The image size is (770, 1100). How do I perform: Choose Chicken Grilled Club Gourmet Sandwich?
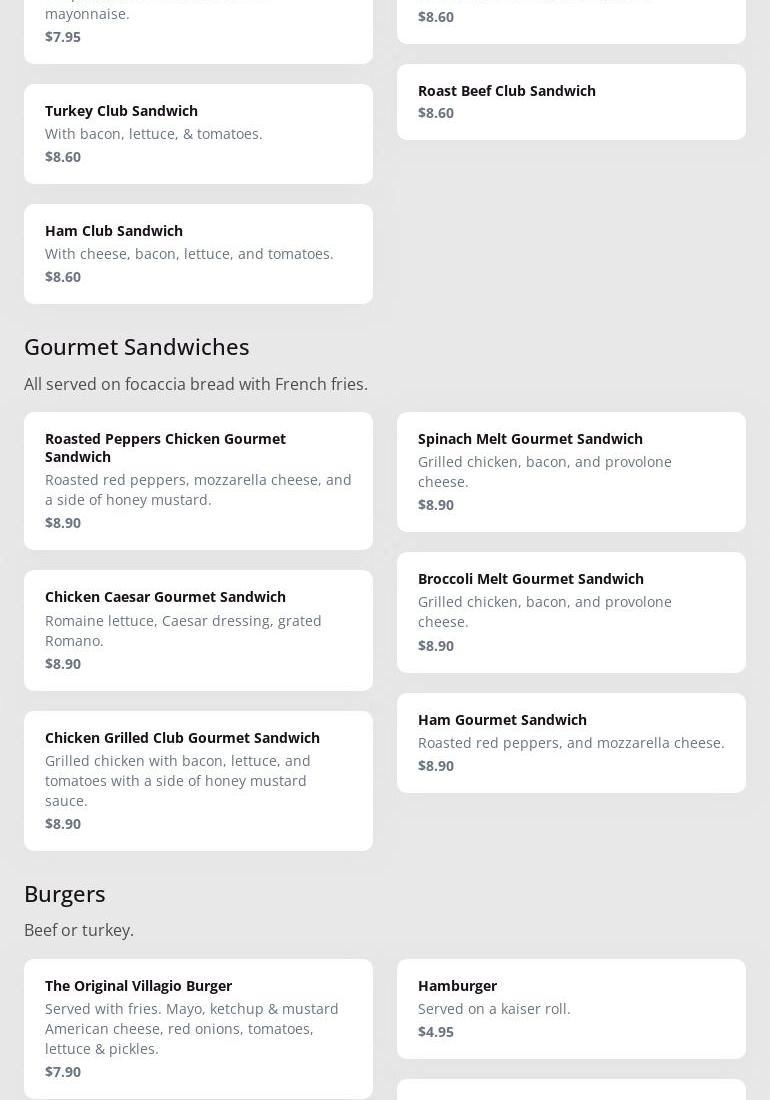coord(198,780)
